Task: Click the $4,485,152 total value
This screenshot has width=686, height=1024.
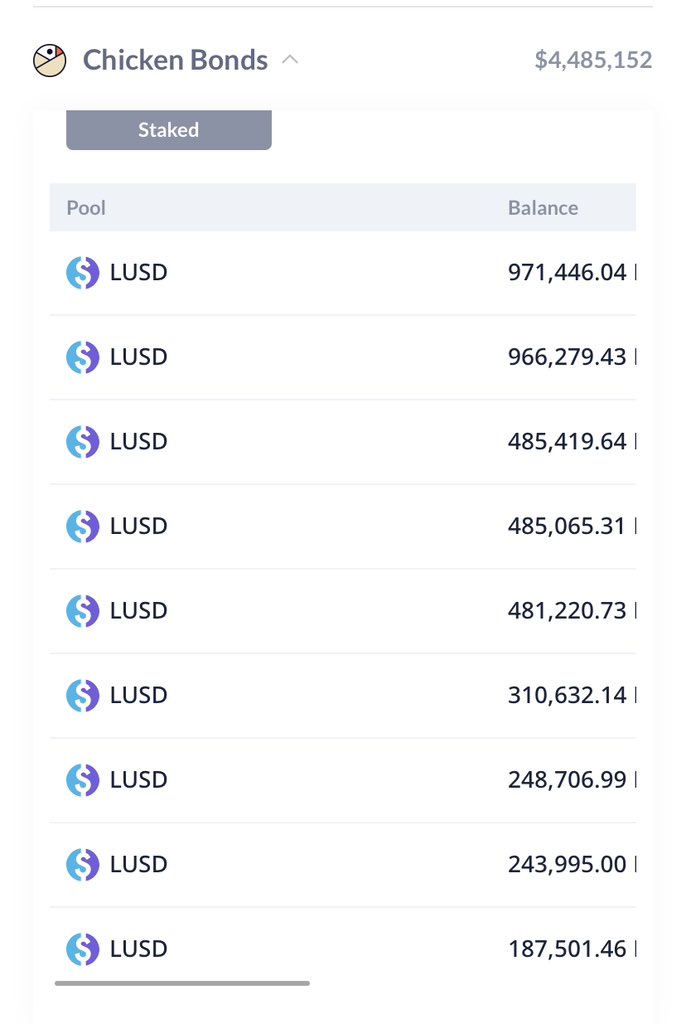Action: tap(593, 60)
